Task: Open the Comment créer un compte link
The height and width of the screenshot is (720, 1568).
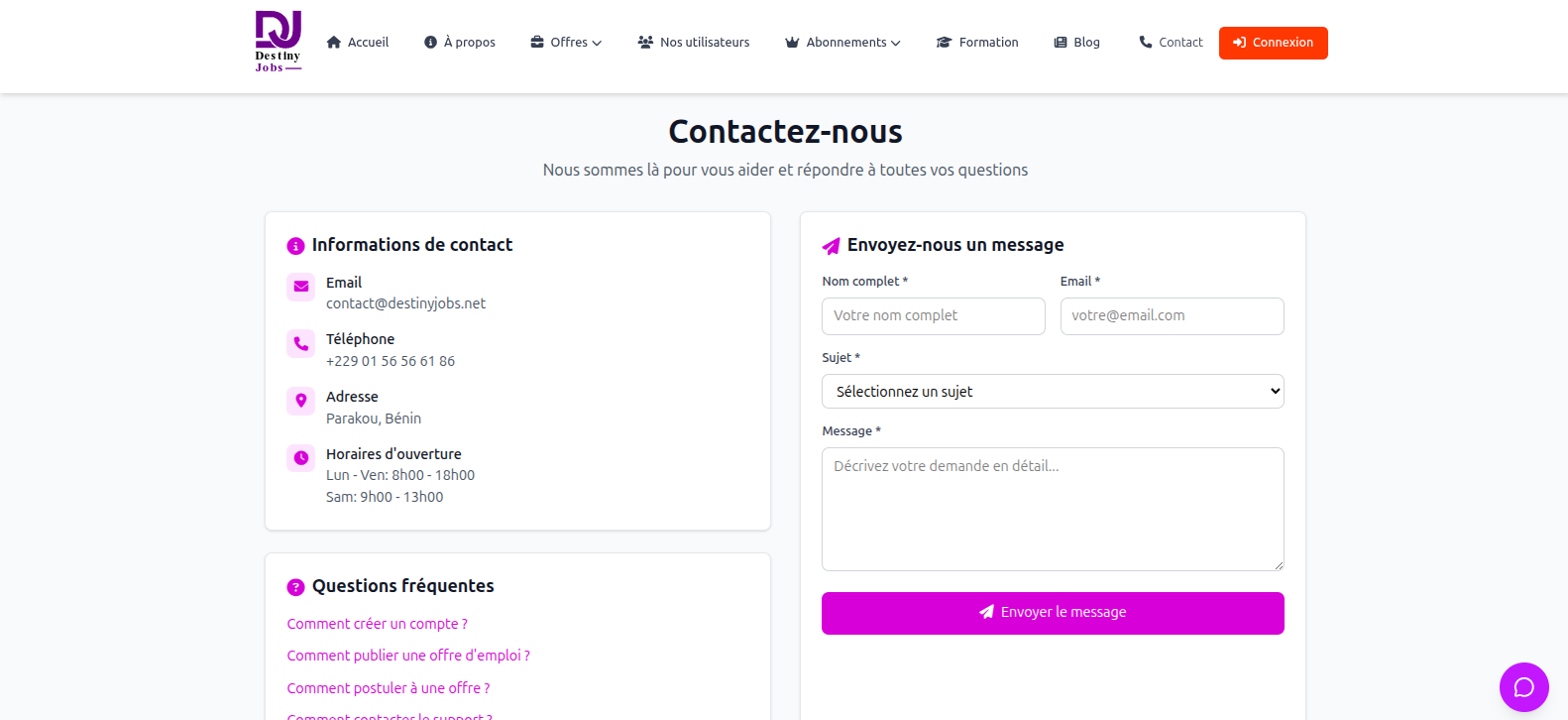Action: coord(378,624)
